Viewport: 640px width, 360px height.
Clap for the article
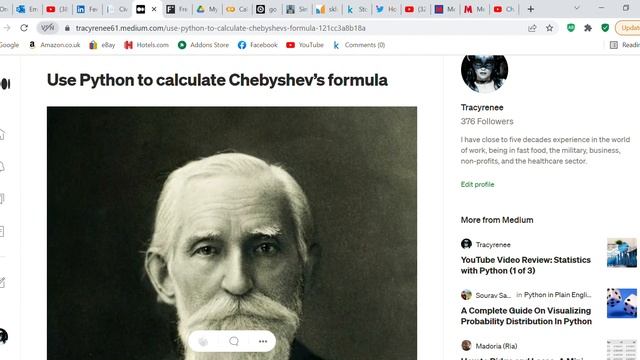pos(203,341)
